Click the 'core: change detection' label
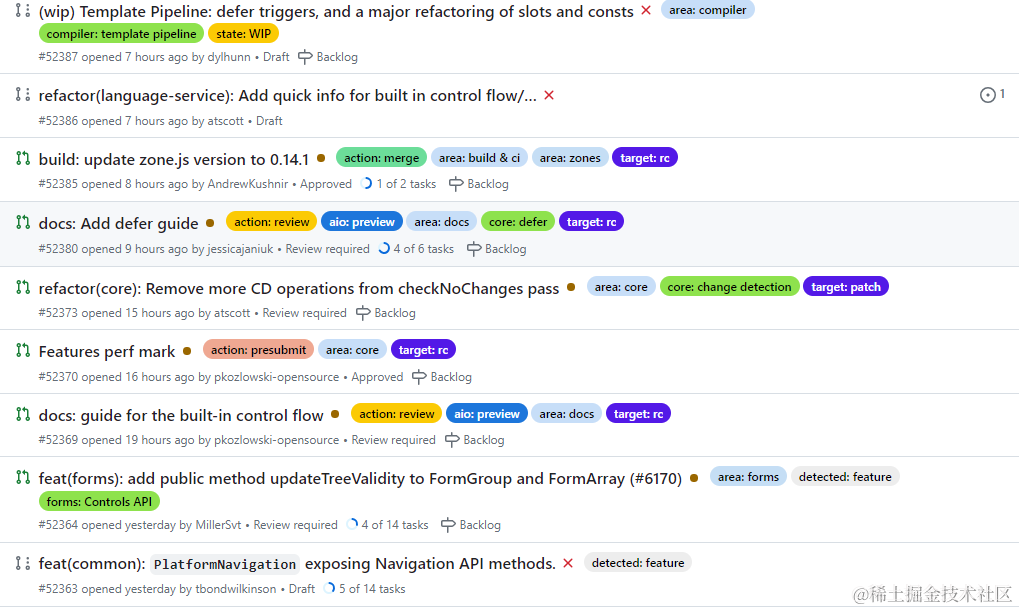Screen dimensions: 1019x611 pyautogui.click(x=729, y=287)
